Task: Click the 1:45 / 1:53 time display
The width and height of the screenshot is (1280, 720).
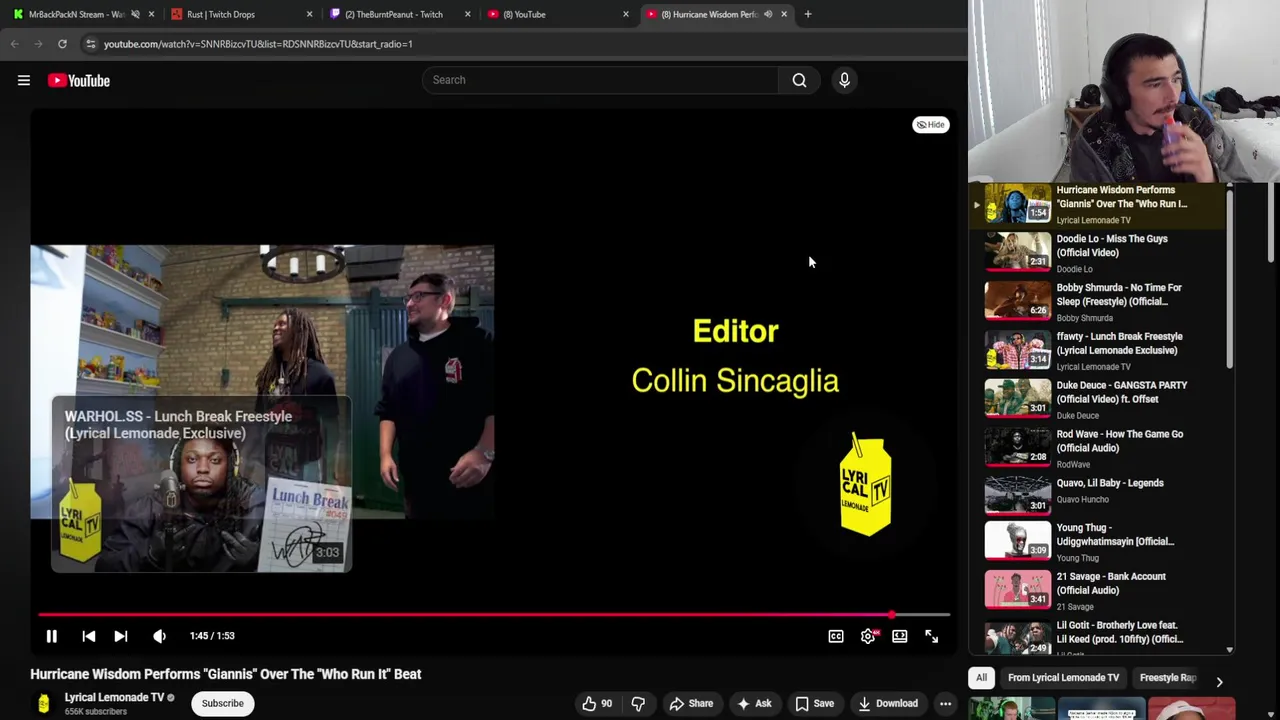Action: point(212,636)
